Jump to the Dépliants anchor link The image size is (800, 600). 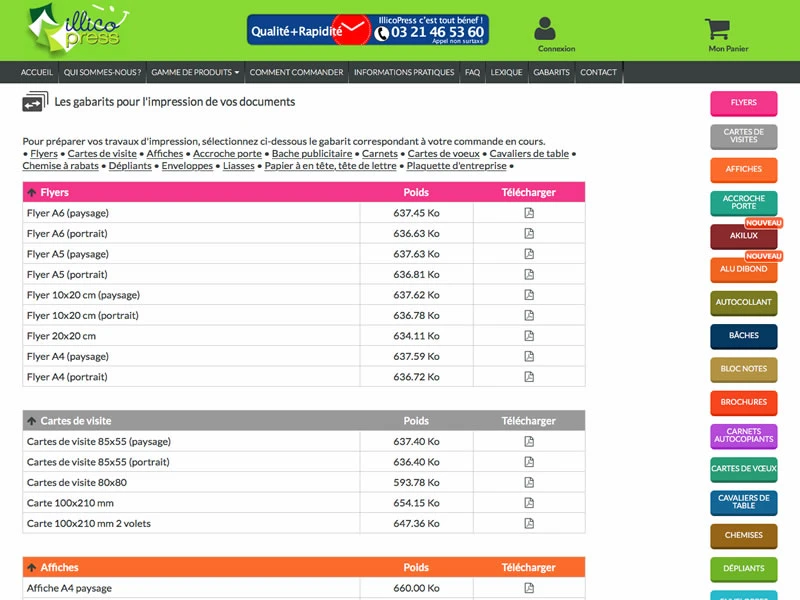[x=130, y=166]
